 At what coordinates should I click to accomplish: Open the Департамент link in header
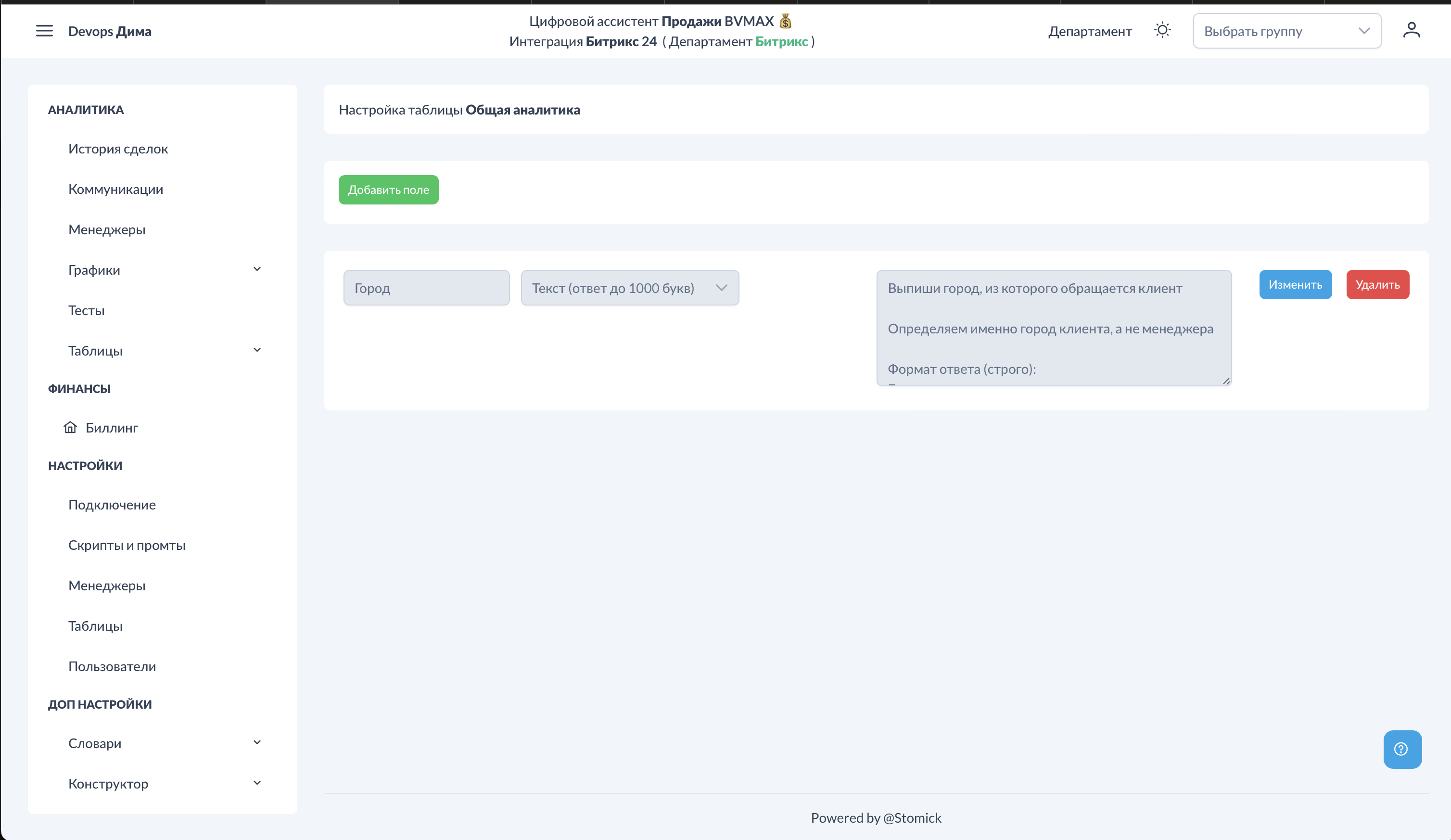click(x=1089, y=31)
